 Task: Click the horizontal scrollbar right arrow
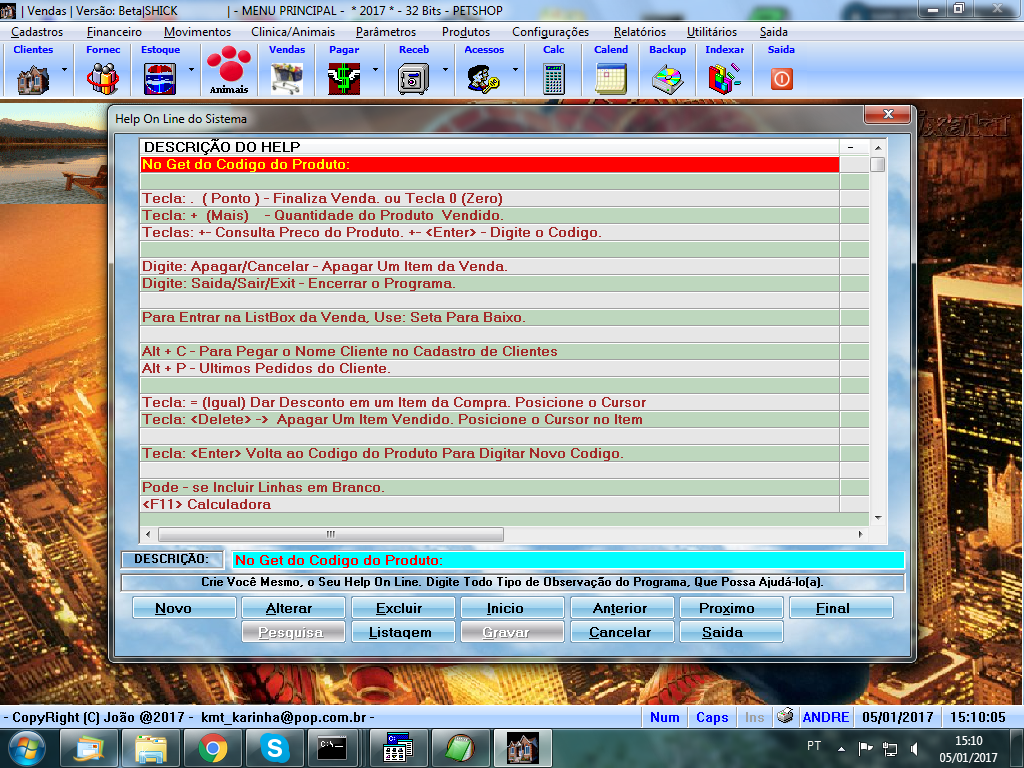point(860,534)
